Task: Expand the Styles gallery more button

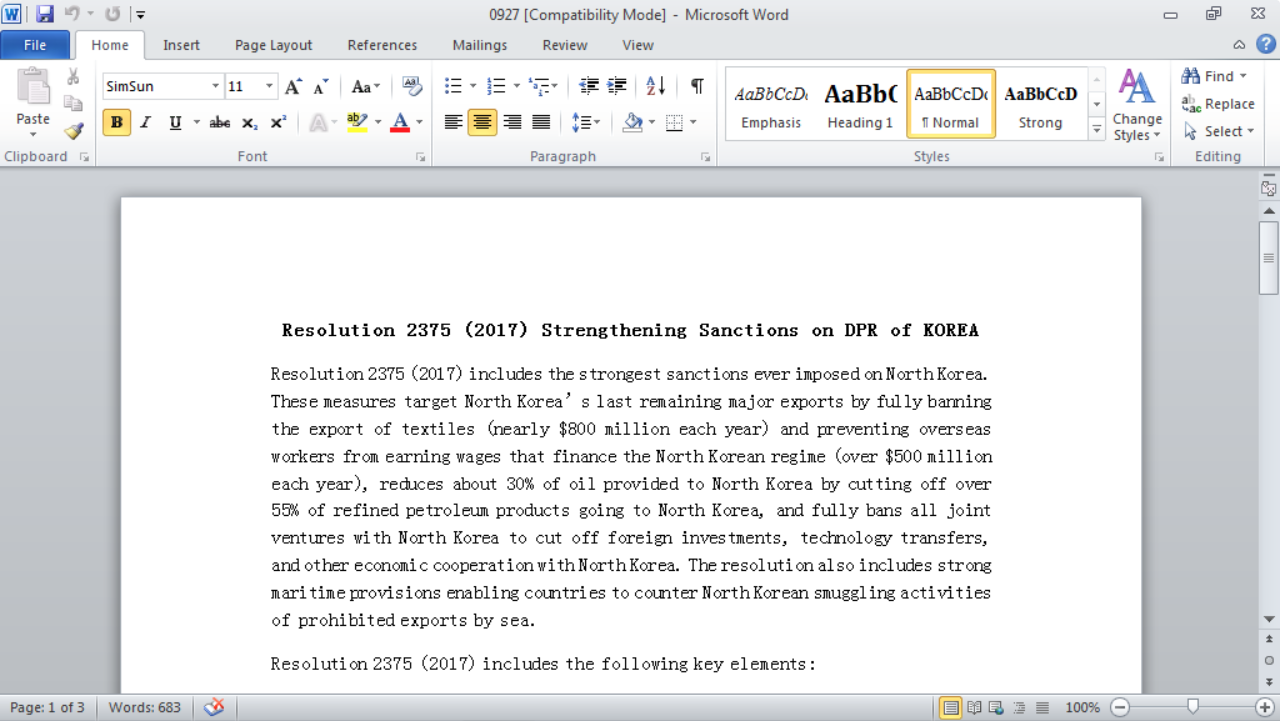Action: [1097, 129]
